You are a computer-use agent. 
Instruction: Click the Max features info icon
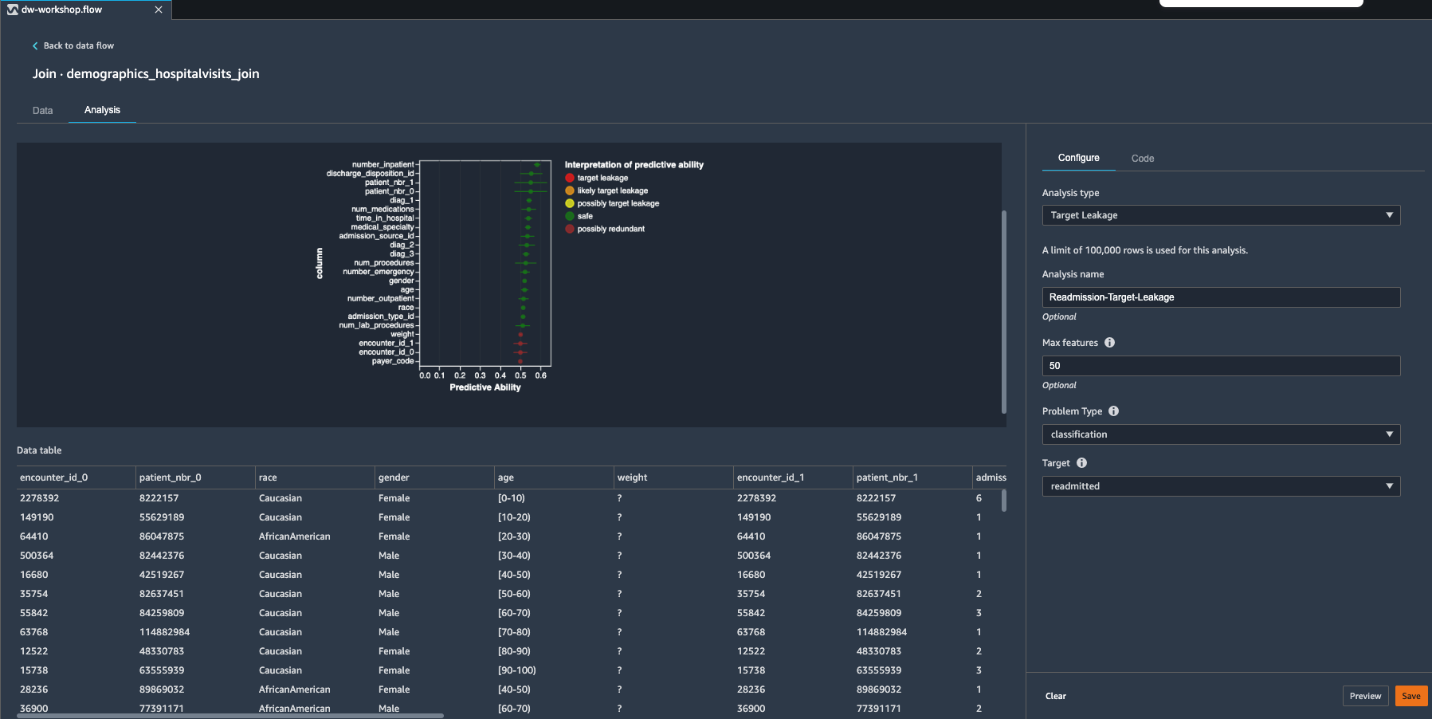1109,343
